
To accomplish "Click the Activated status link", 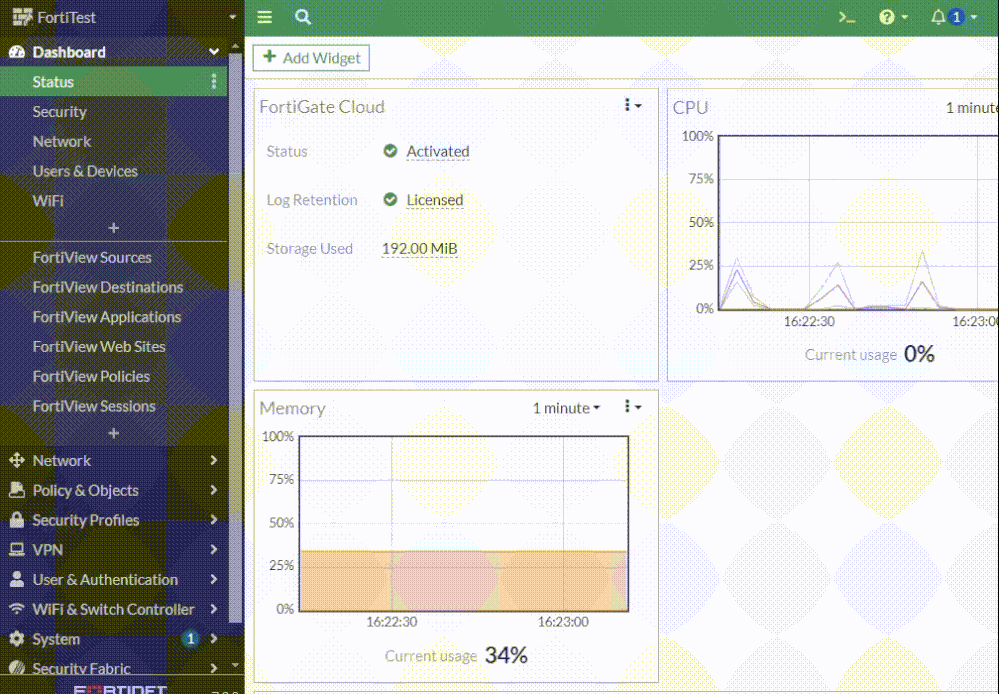I will [438, 152].
